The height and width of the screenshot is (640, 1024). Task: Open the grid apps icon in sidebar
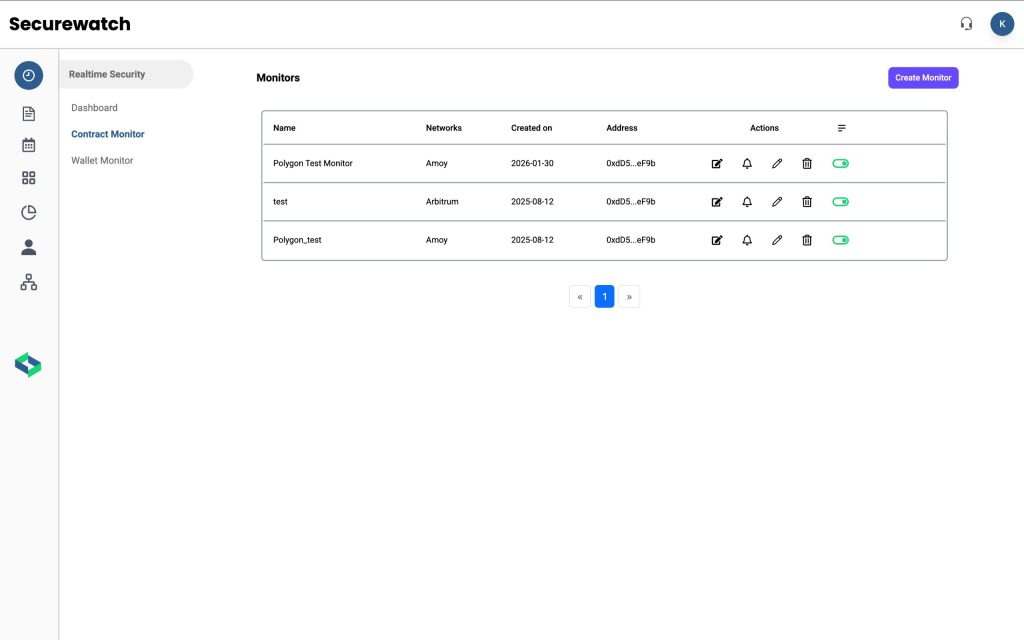click(x=29, y=178)
